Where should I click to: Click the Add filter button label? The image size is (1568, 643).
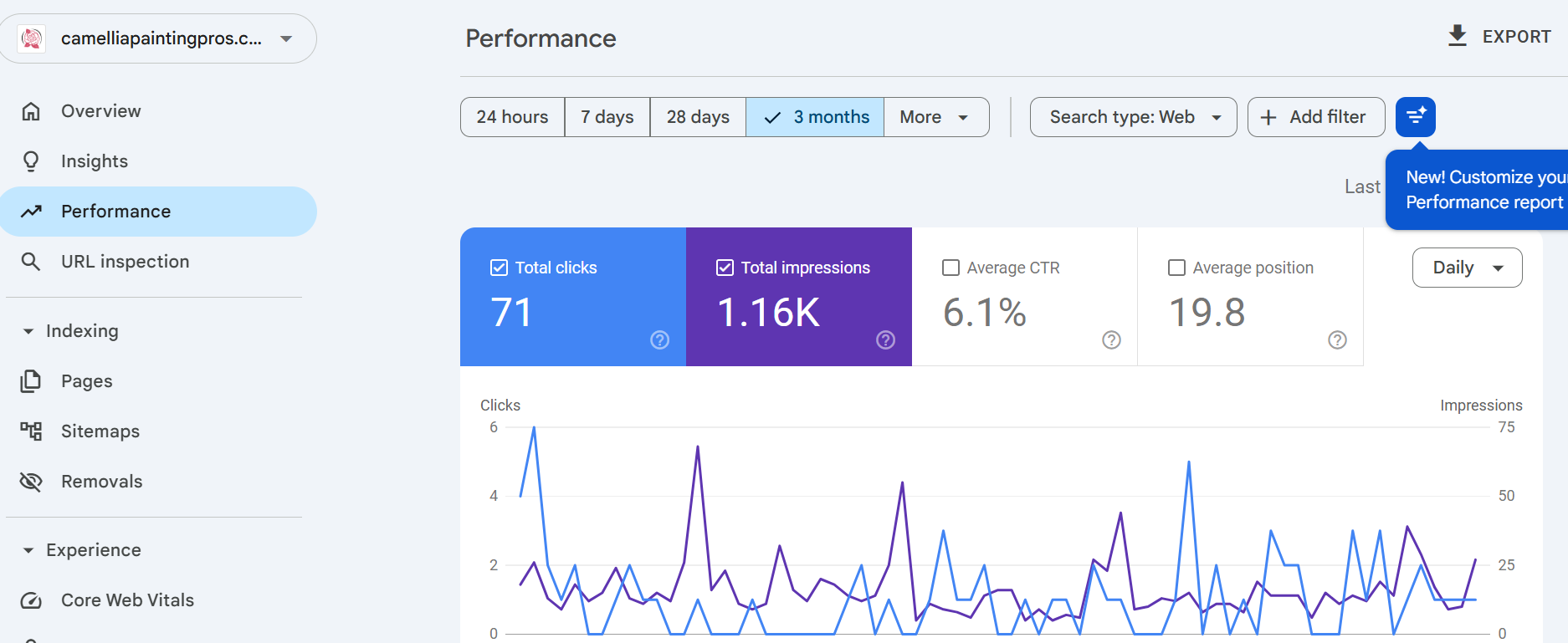[x=1328, y=117]
